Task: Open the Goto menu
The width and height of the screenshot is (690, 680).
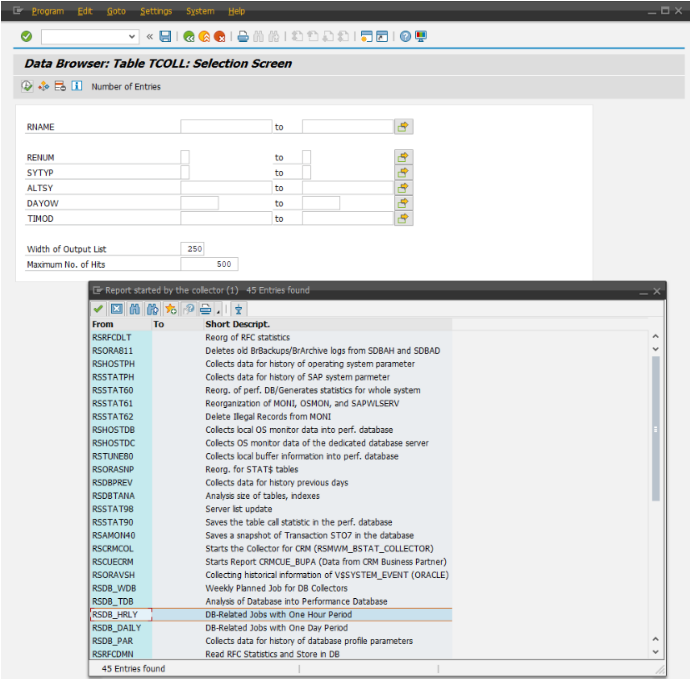Action: [116, 11]
